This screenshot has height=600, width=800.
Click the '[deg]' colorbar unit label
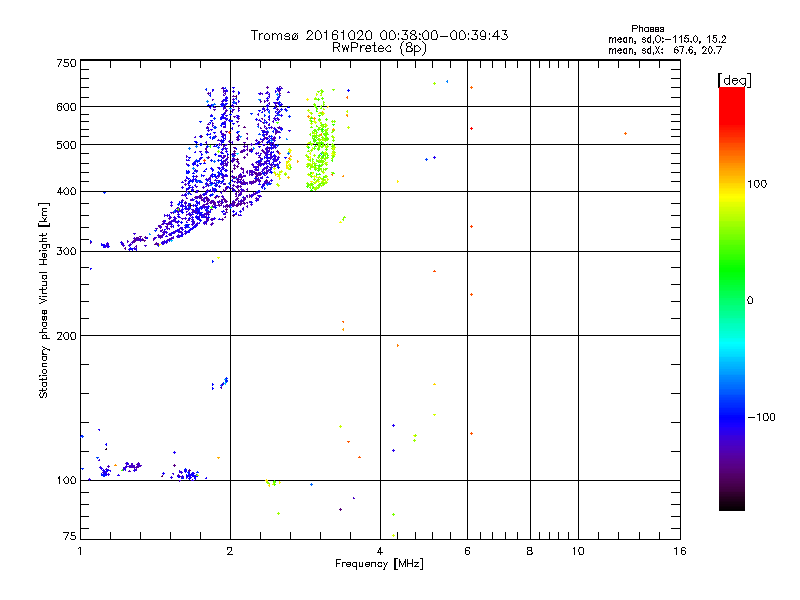click(x=734, y=80)
